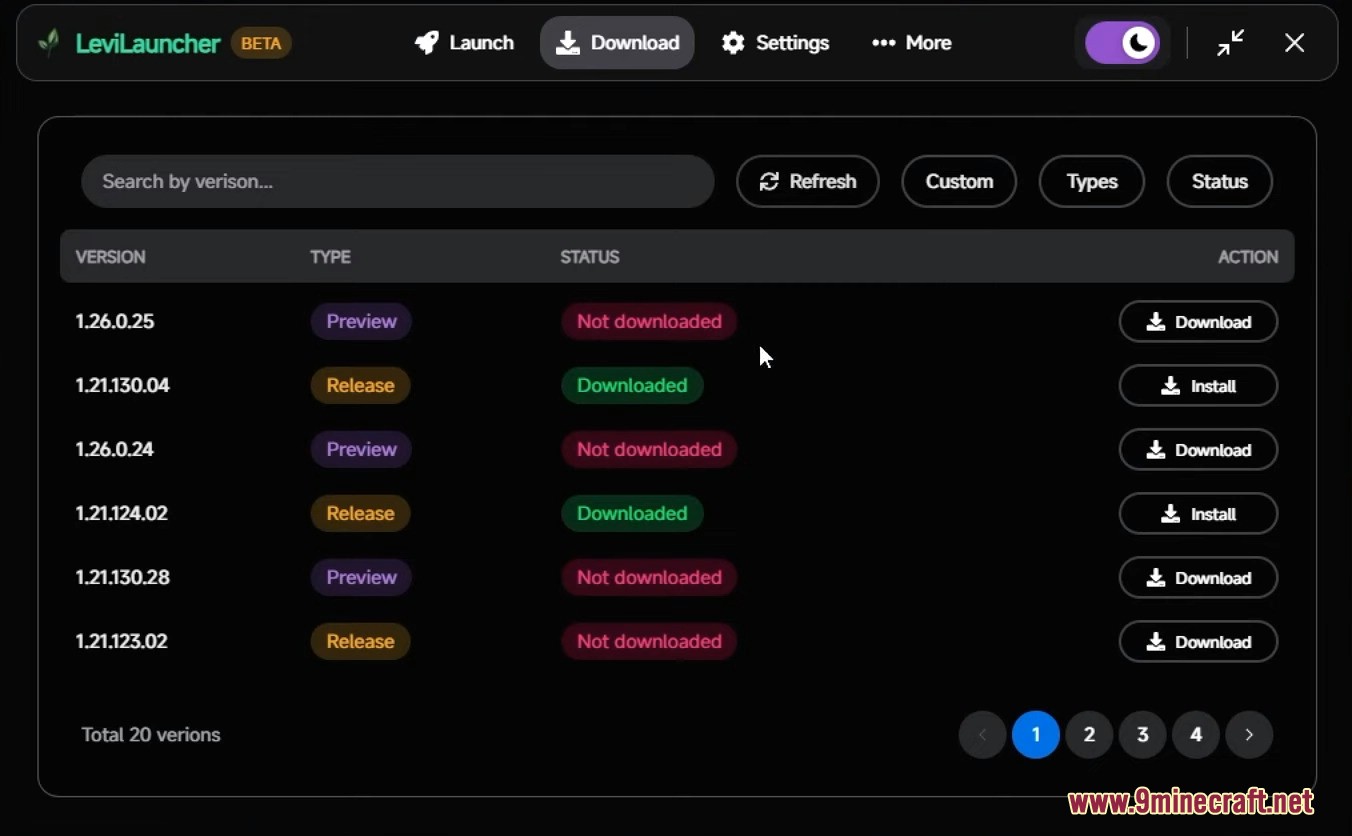The height and width of the screenshot is (836, 1352).
Task: Click the LeviLauncher leaf logo icon
Action: 48,43
